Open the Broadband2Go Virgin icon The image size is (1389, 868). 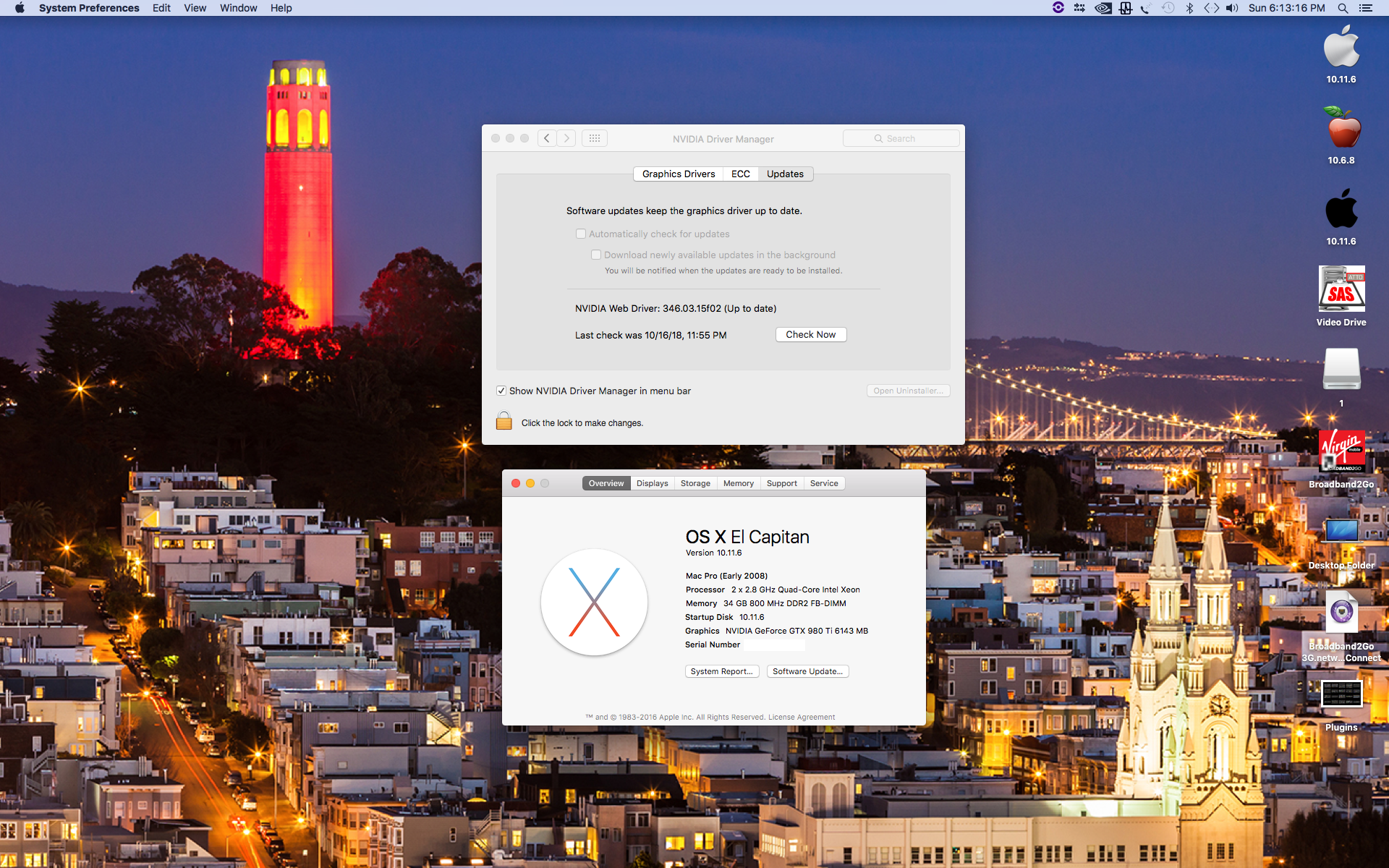point(1341,451)
